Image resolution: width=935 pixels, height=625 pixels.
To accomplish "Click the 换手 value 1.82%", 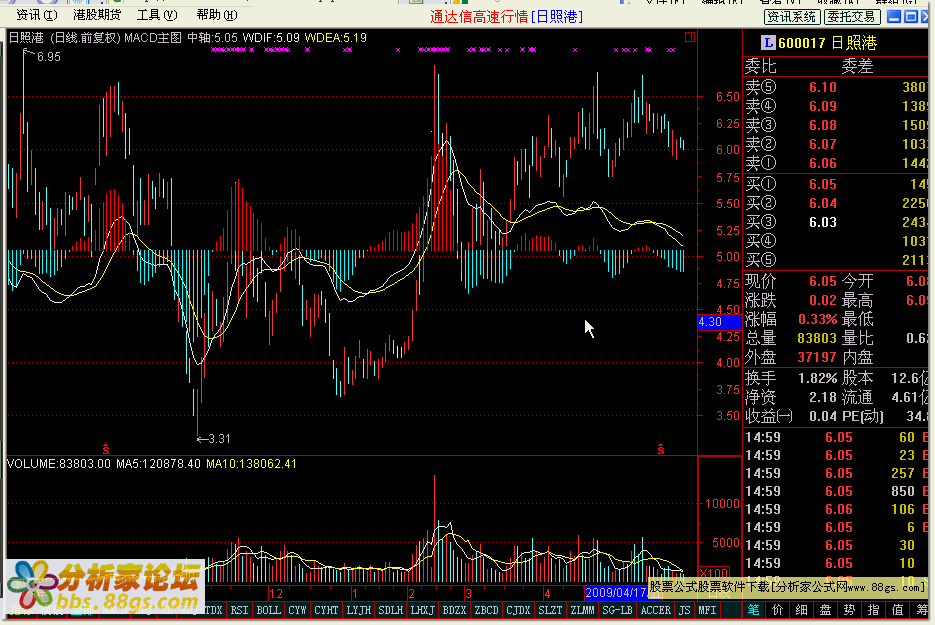I will pos(818,378).
